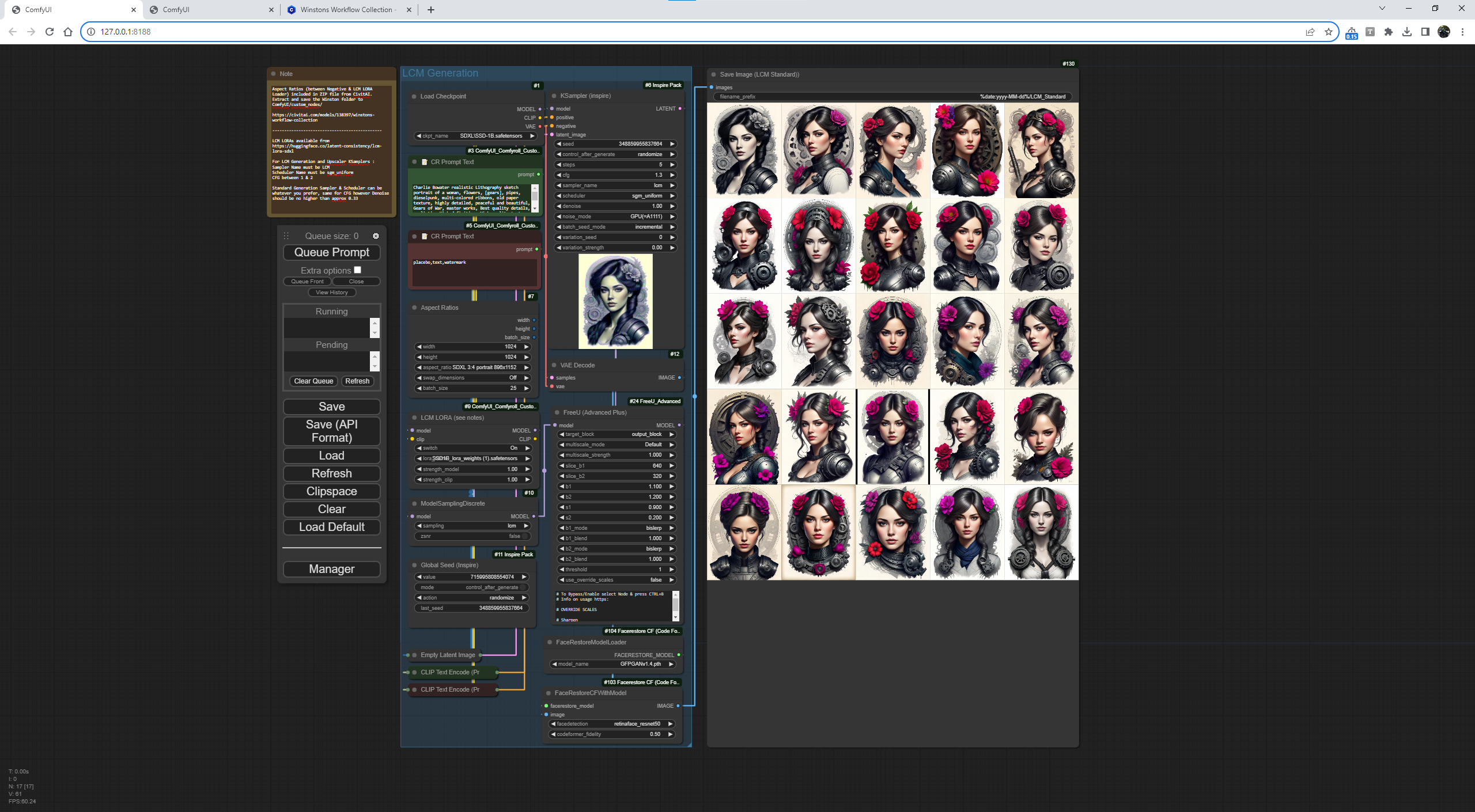Open the Chrome three-dot menu
1475x812 pixels.
pyautogui.click(x=1462, y=32)
